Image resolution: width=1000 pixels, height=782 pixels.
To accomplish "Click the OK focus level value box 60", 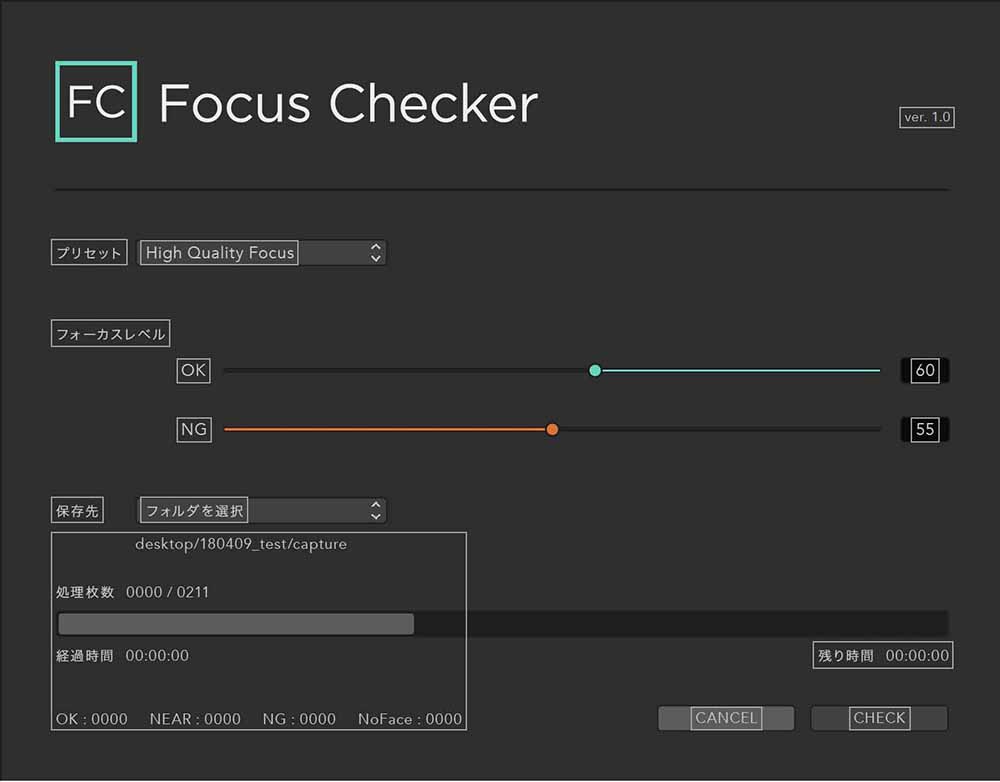I will tap(925, 370).
